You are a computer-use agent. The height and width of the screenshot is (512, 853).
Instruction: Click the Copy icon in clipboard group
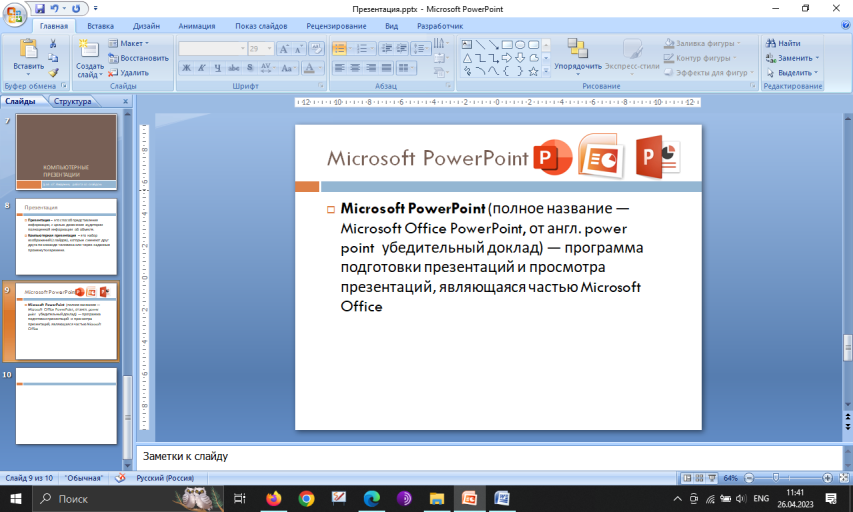53,58
